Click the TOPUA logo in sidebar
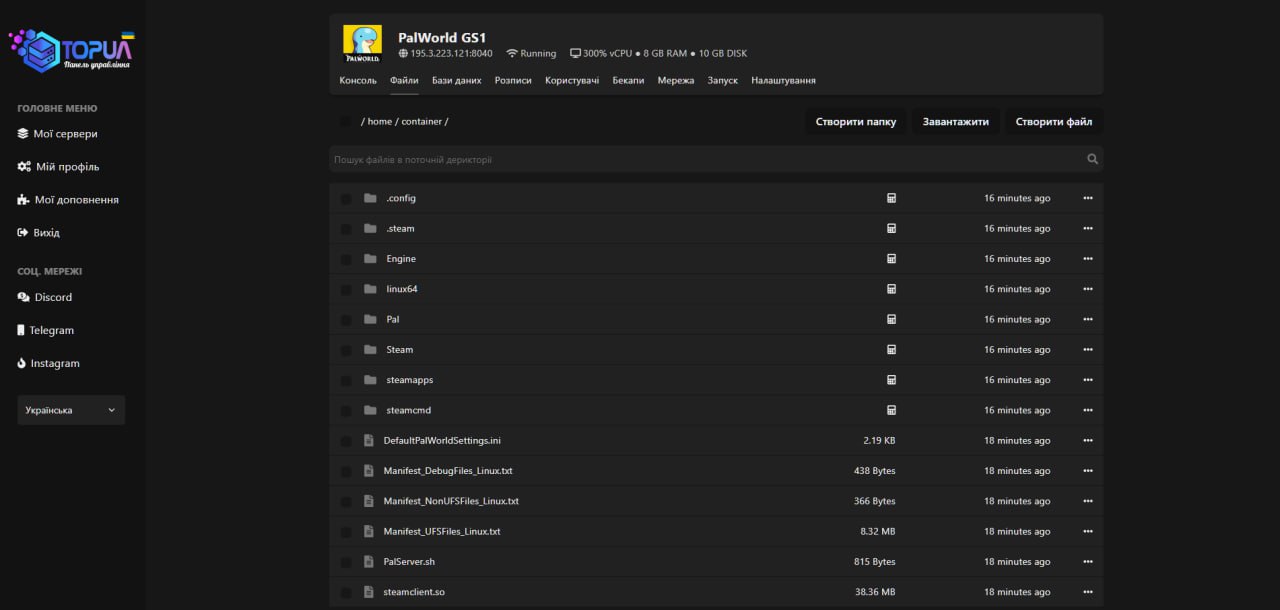 [x=72, y=50]
